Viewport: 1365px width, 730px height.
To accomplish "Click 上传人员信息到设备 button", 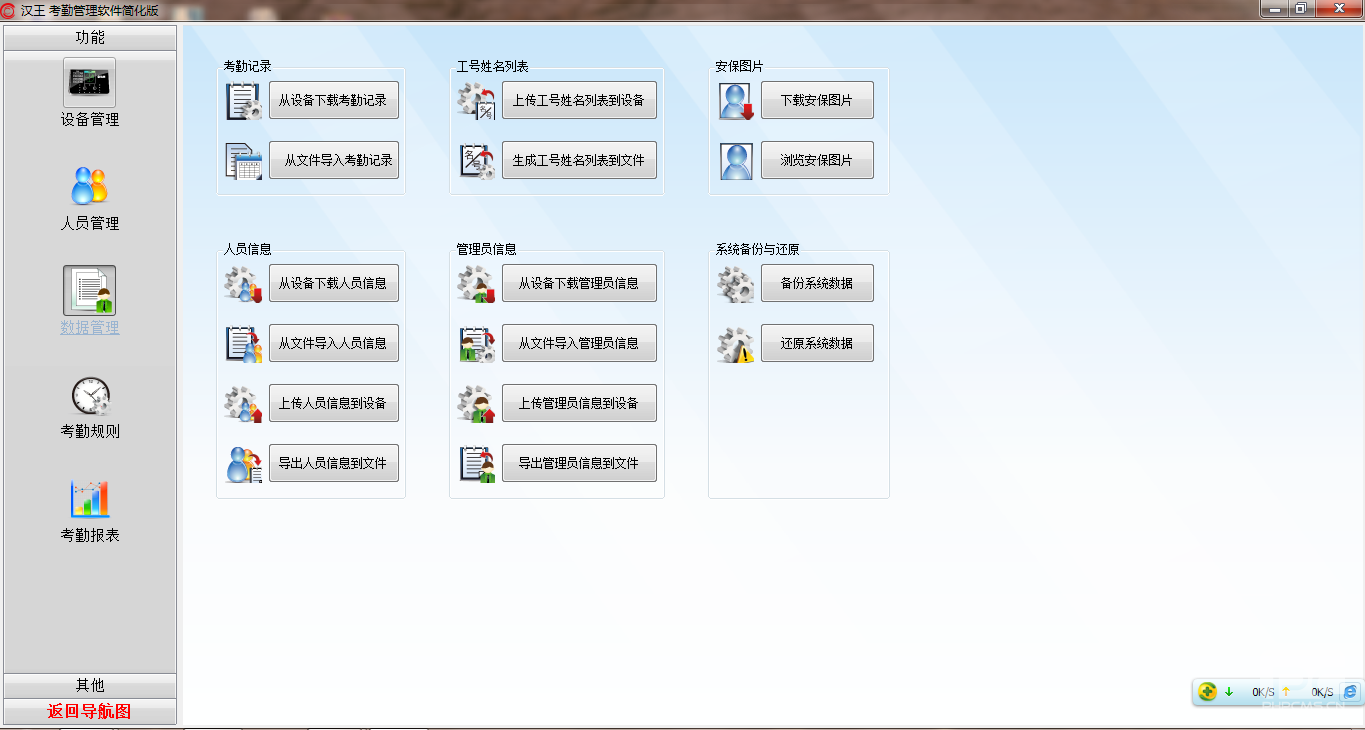I will coord(334,403).
